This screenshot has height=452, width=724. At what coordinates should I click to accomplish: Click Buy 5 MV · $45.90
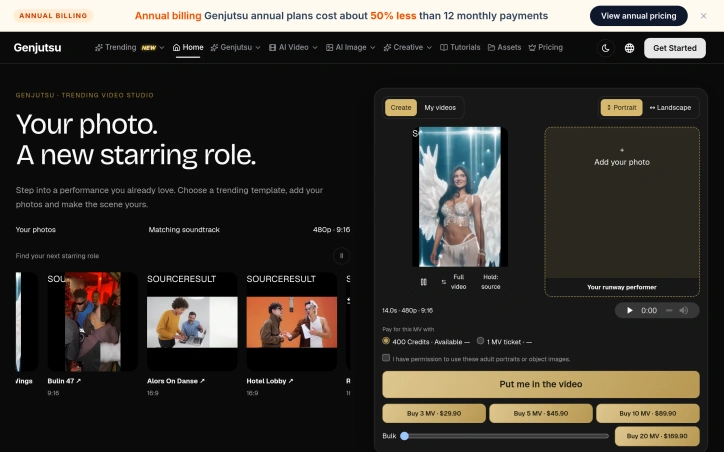(541, 413)
